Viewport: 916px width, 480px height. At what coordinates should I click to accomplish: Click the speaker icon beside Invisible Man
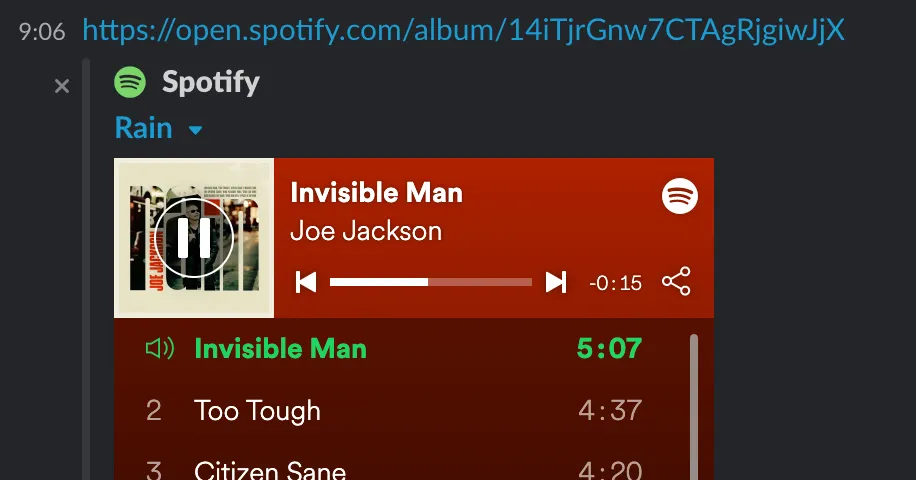coord(159,349)
